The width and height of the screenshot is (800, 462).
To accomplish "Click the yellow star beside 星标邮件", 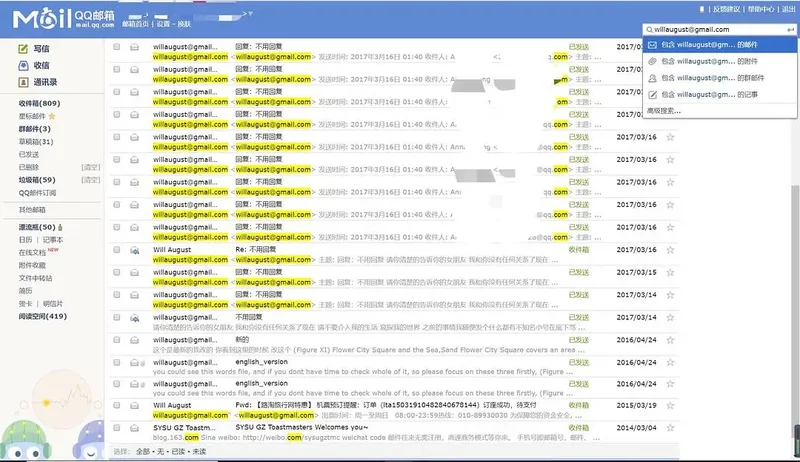I will click(52, 116).
